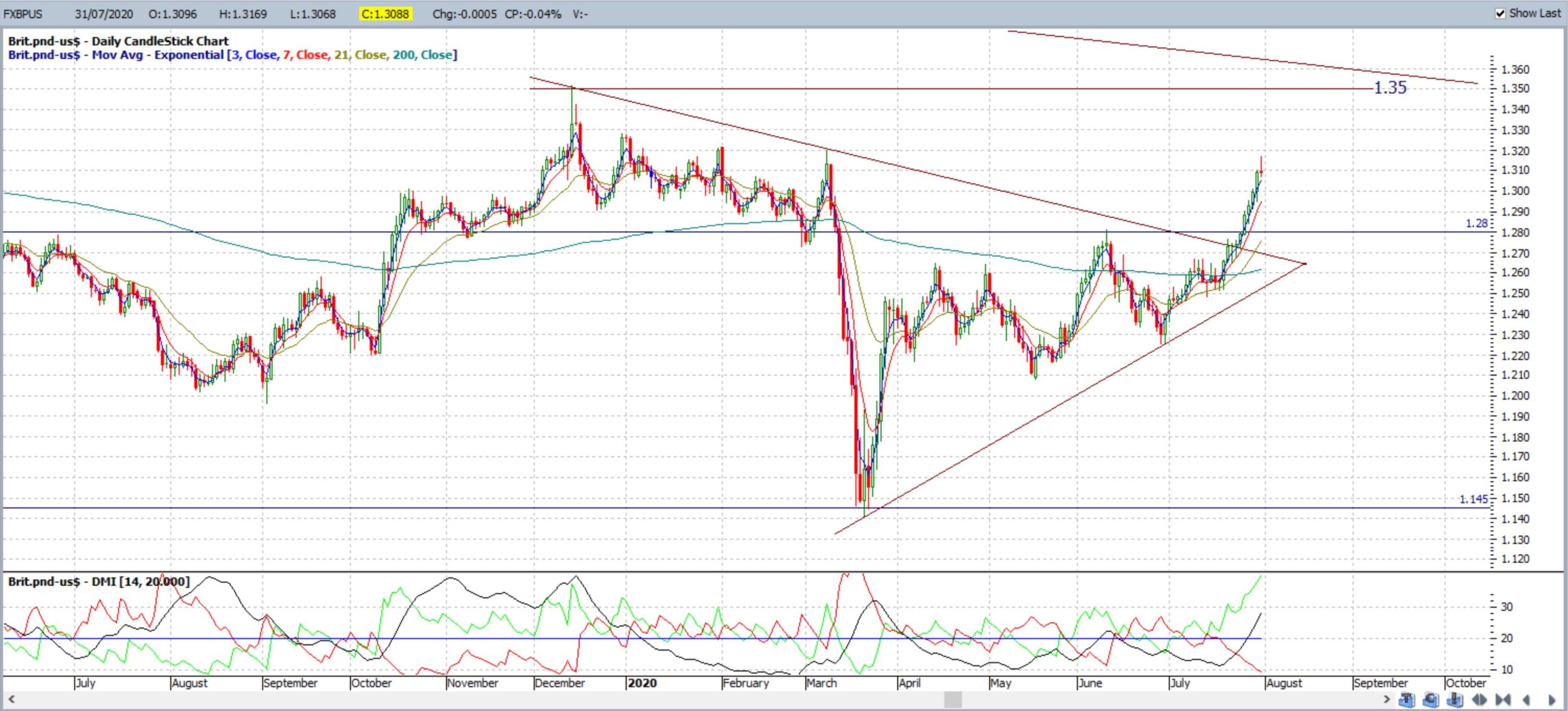
Task: Click the 1.35 resistance level label
Action: click(1391, 88)
